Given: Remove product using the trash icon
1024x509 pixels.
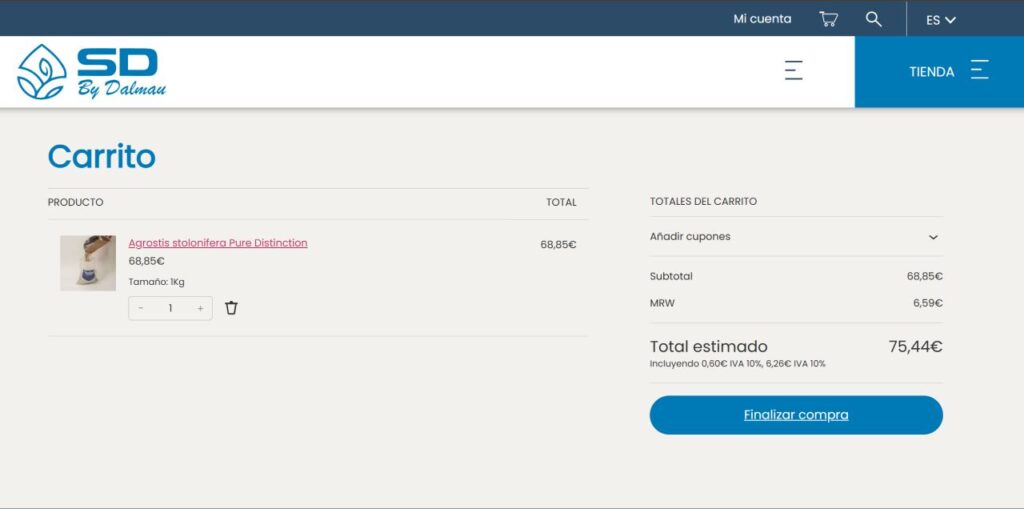Looking at the screenshot, I should 231,308.
